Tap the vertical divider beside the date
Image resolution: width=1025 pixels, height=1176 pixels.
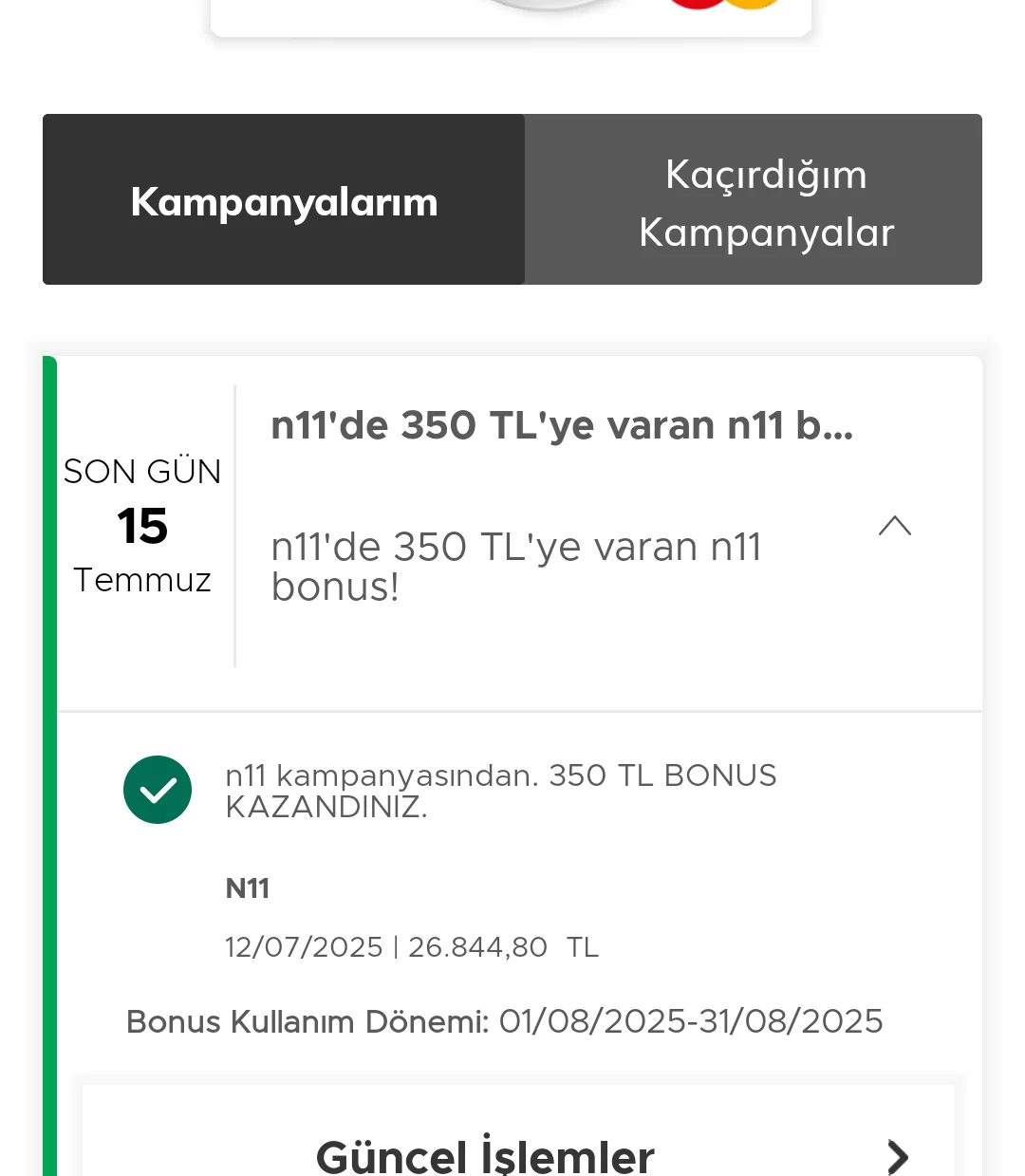234,527
